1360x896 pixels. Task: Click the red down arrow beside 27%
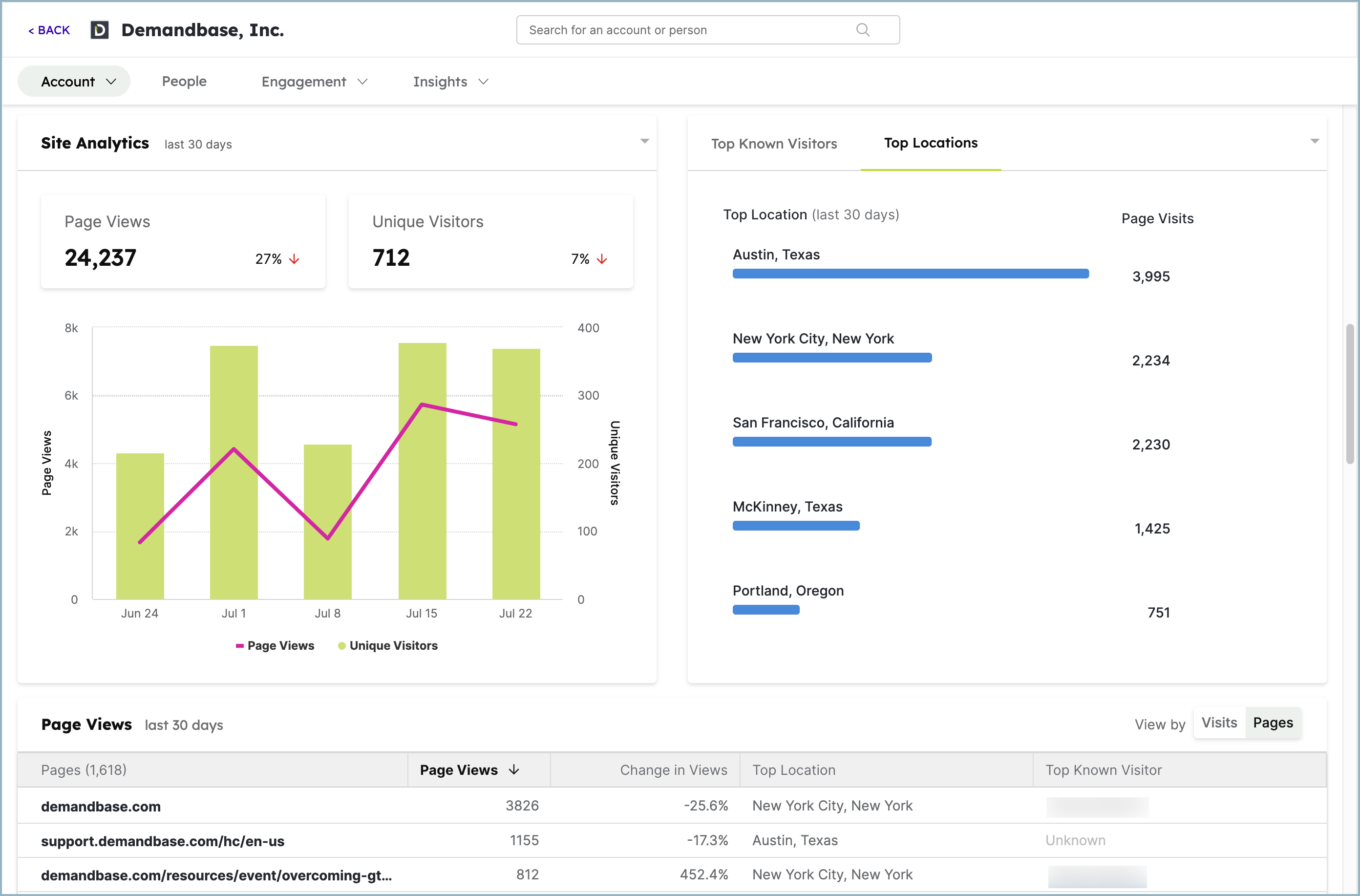tap(294, 259)
